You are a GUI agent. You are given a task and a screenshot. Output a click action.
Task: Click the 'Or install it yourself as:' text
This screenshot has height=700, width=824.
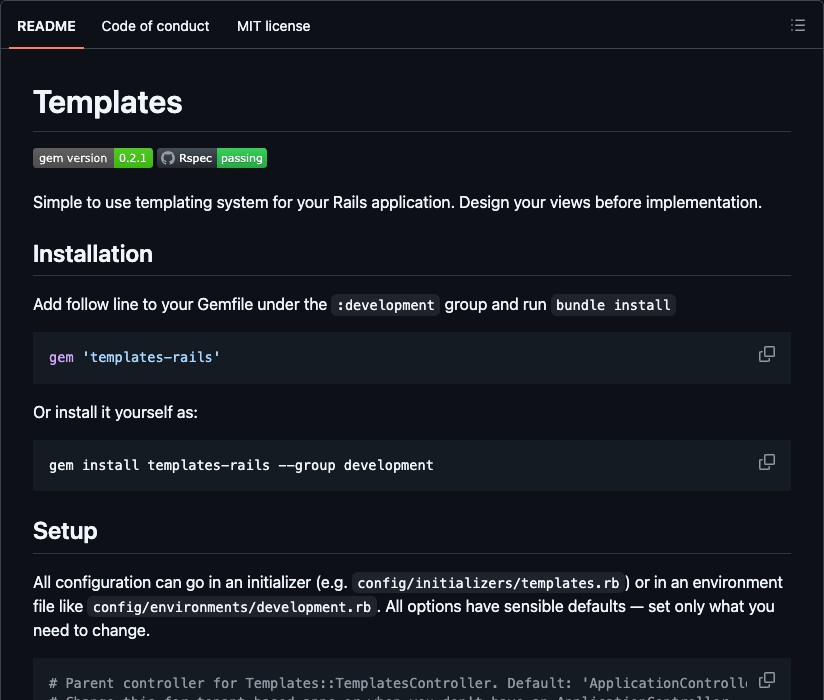click(x=116, y=413)
